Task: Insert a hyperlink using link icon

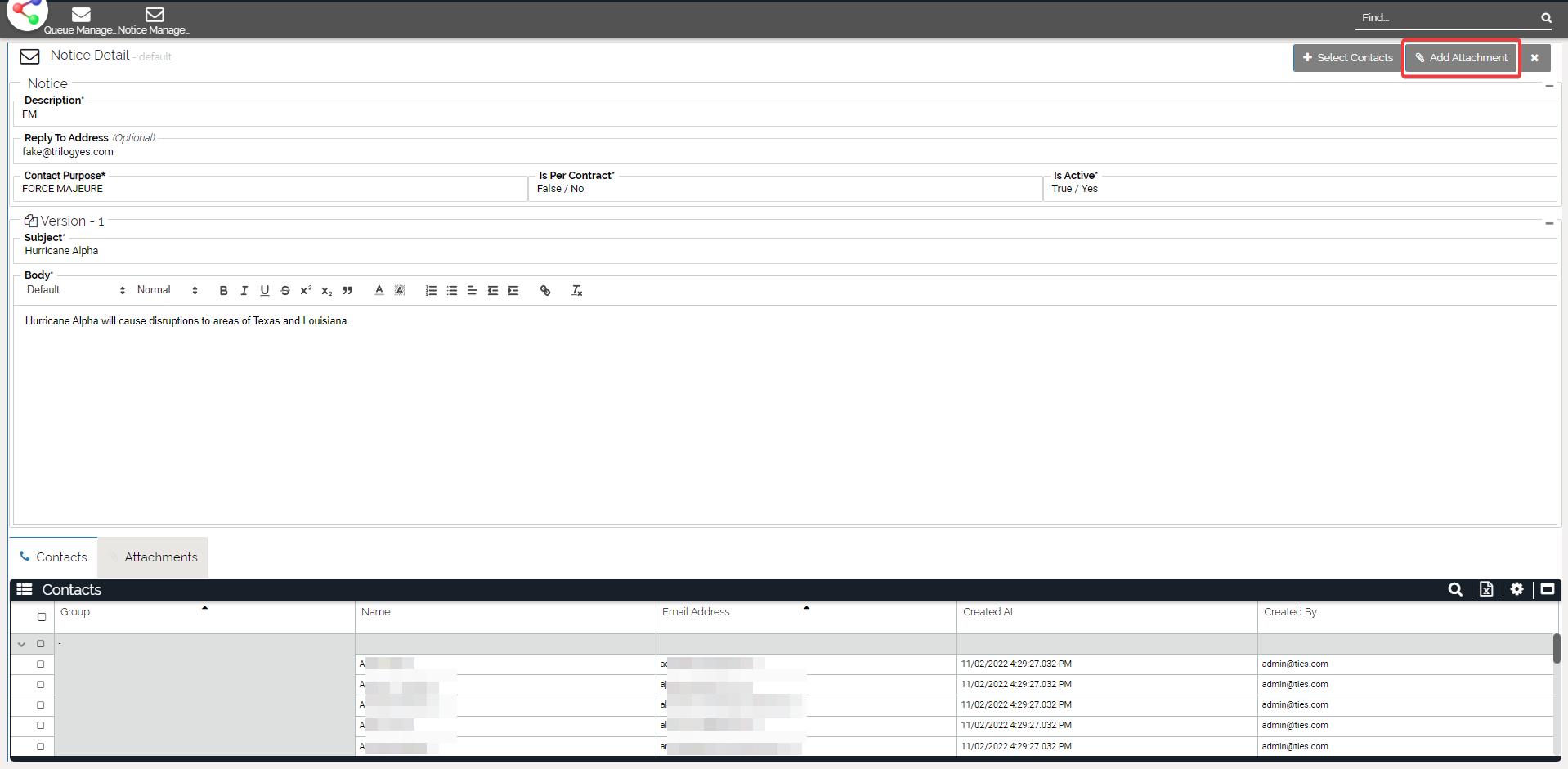Action: click(545, 291)
